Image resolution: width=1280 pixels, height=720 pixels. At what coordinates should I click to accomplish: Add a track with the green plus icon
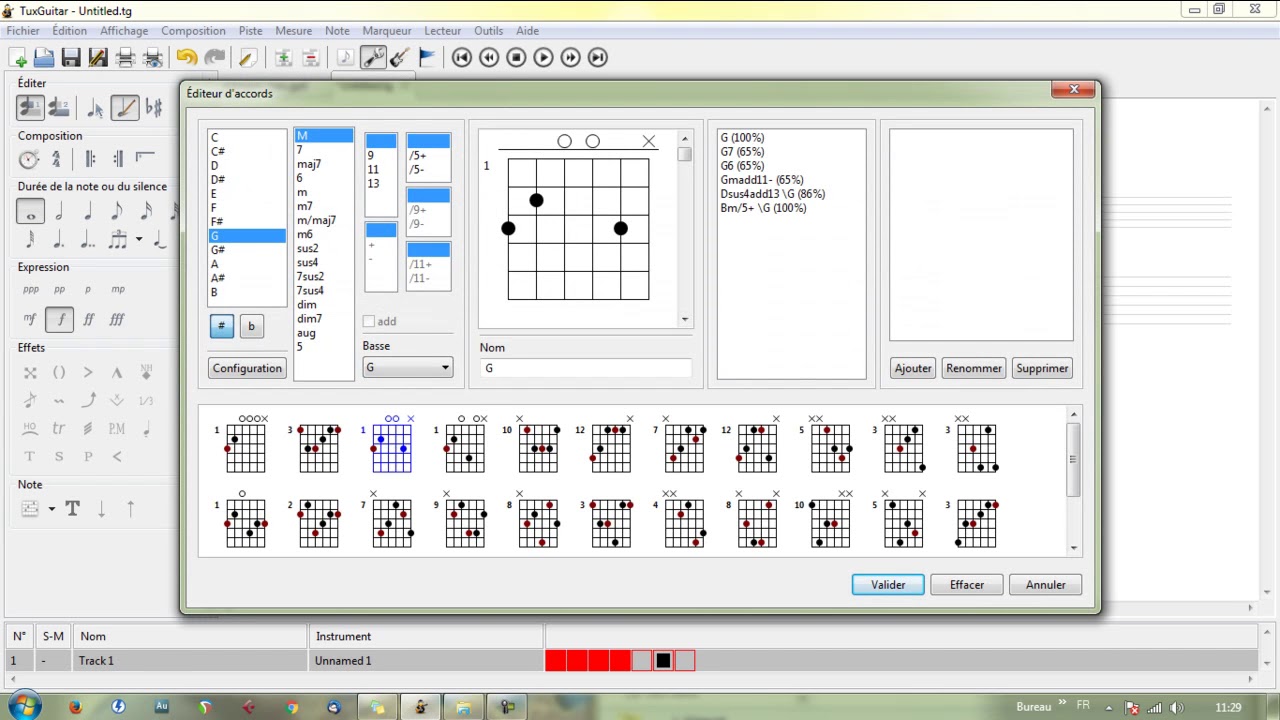tap(283, 58)
